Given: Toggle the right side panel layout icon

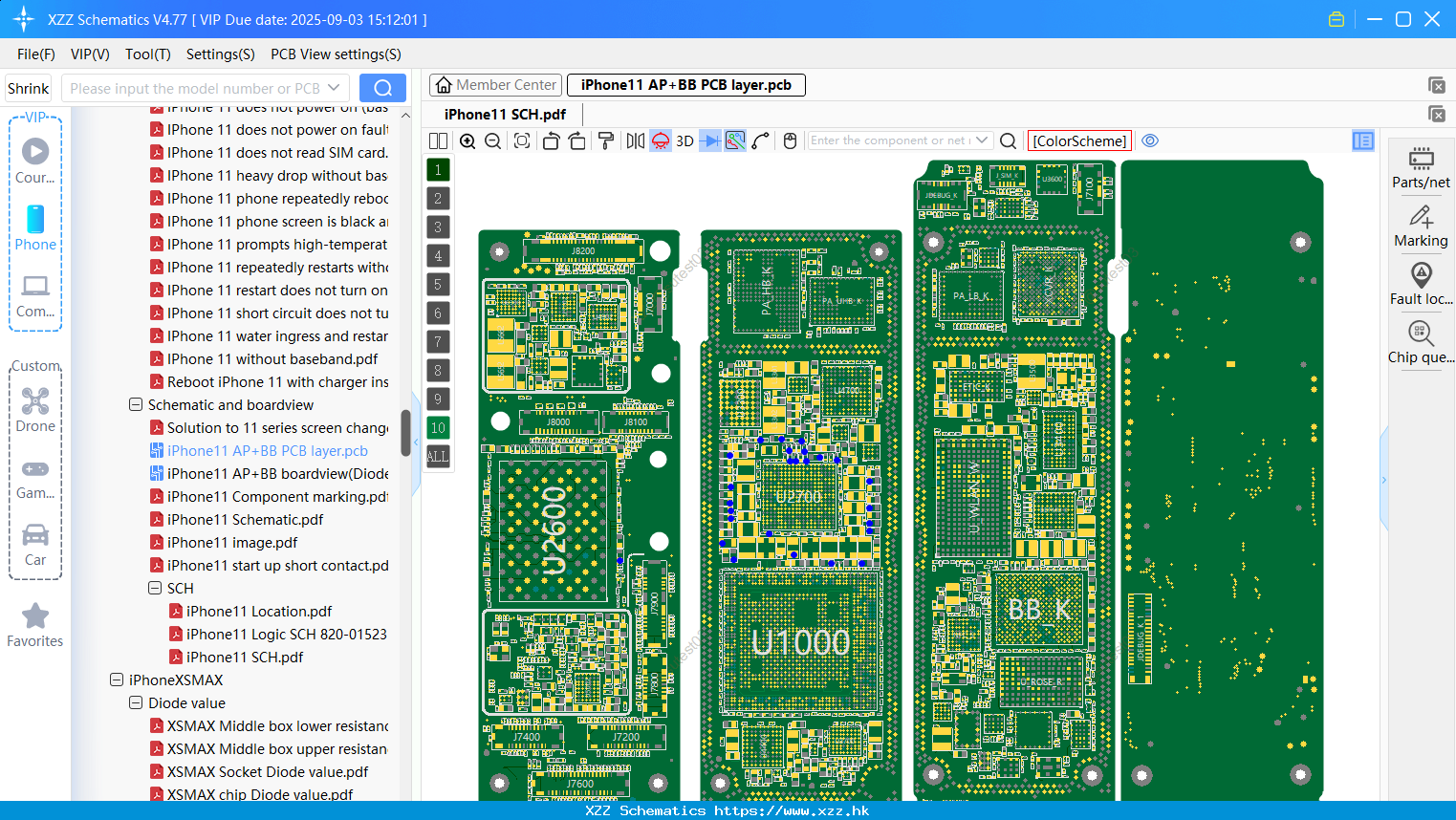Looking at the screenshot, I should (x=1363, y=140).
